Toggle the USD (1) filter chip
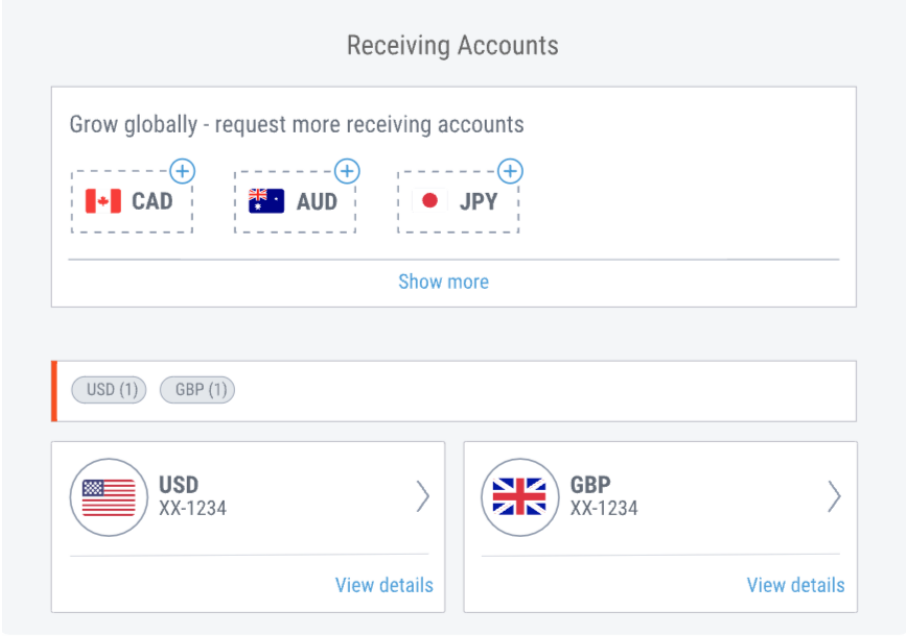This screenshot has height=636, width=906. [x=109, y=390]
